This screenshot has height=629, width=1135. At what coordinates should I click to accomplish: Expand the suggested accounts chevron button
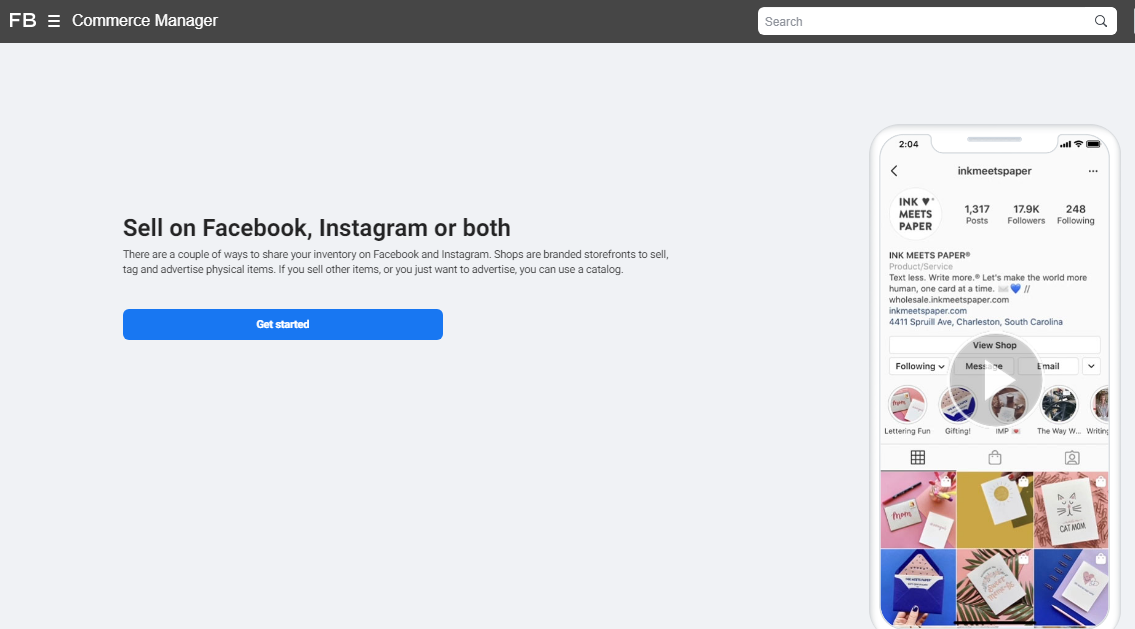tap(1091, 366)
